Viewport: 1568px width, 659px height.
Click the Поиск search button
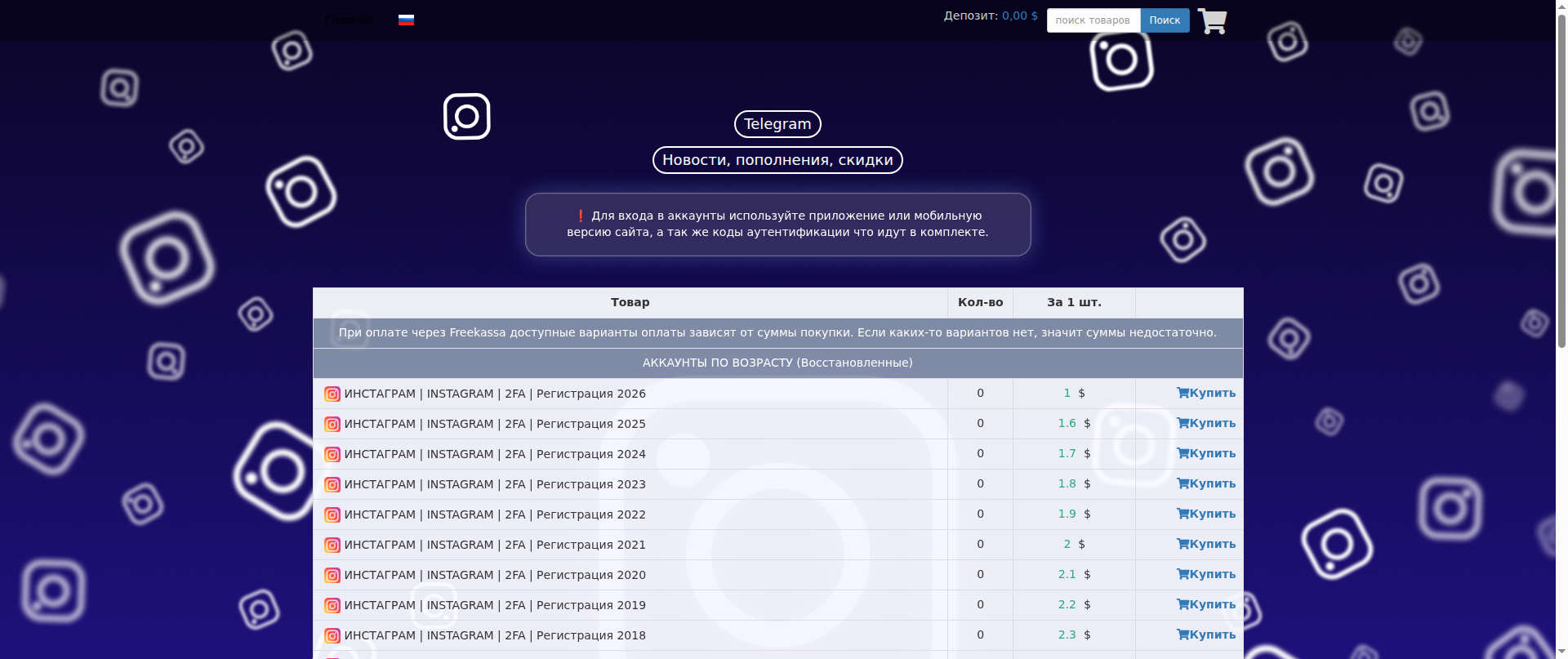coord(1165,20)
